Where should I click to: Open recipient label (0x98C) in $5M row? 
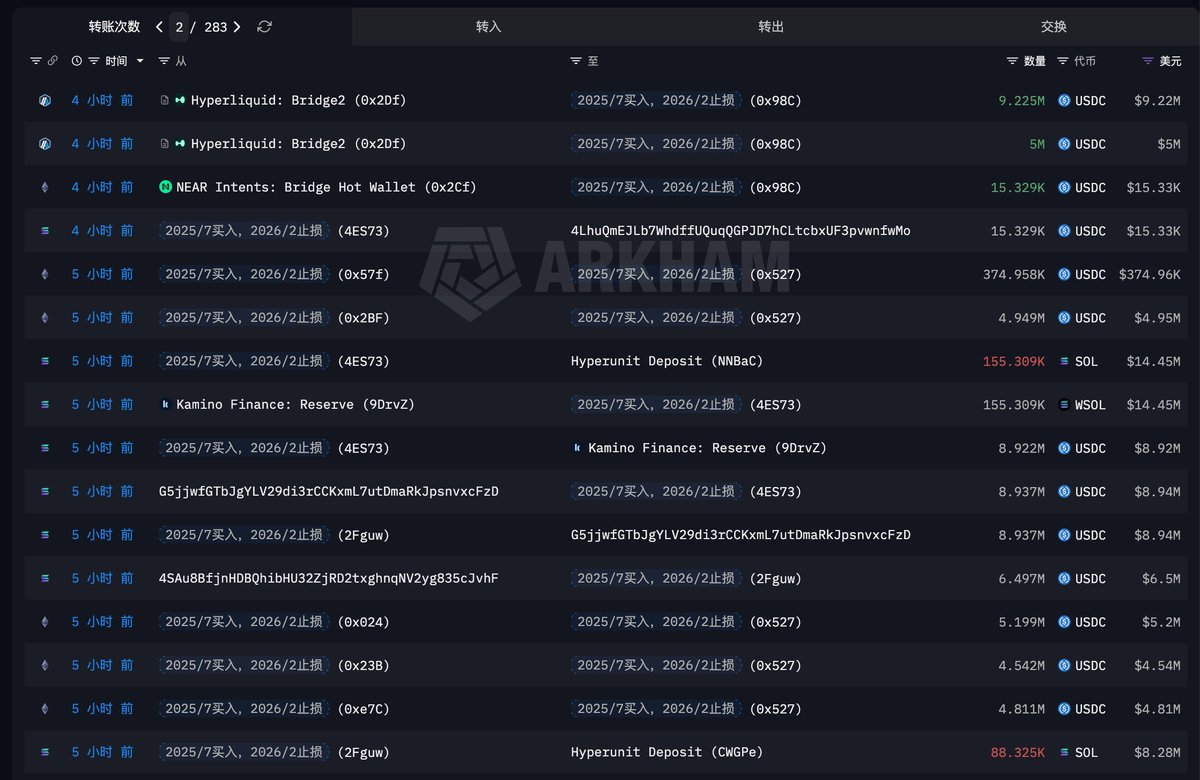(x=686, y=144)
